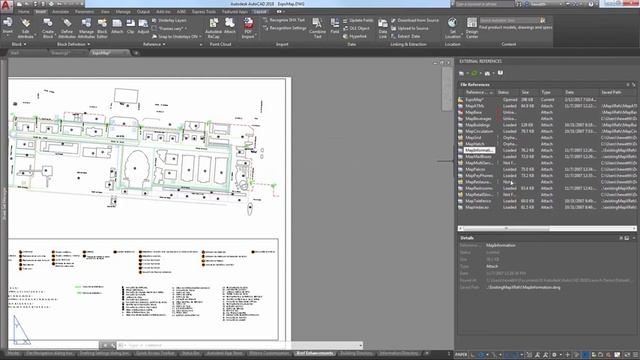Click the new drawing plus tab
The width and height of the screenshot is (640, 360).
tap(136, 53)
